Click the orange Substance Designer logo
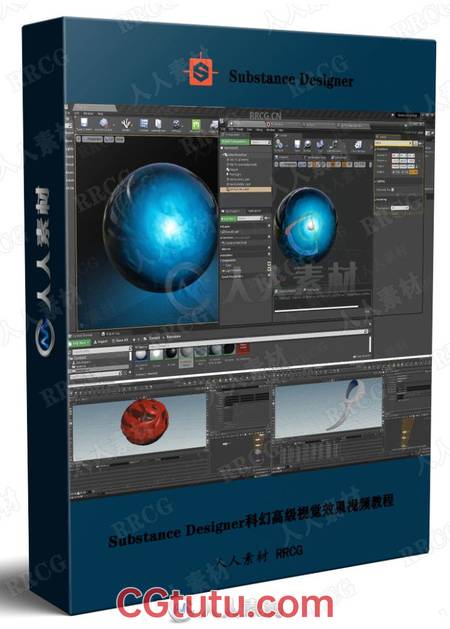This screenshot has height=629, width=450. [201, 71]
